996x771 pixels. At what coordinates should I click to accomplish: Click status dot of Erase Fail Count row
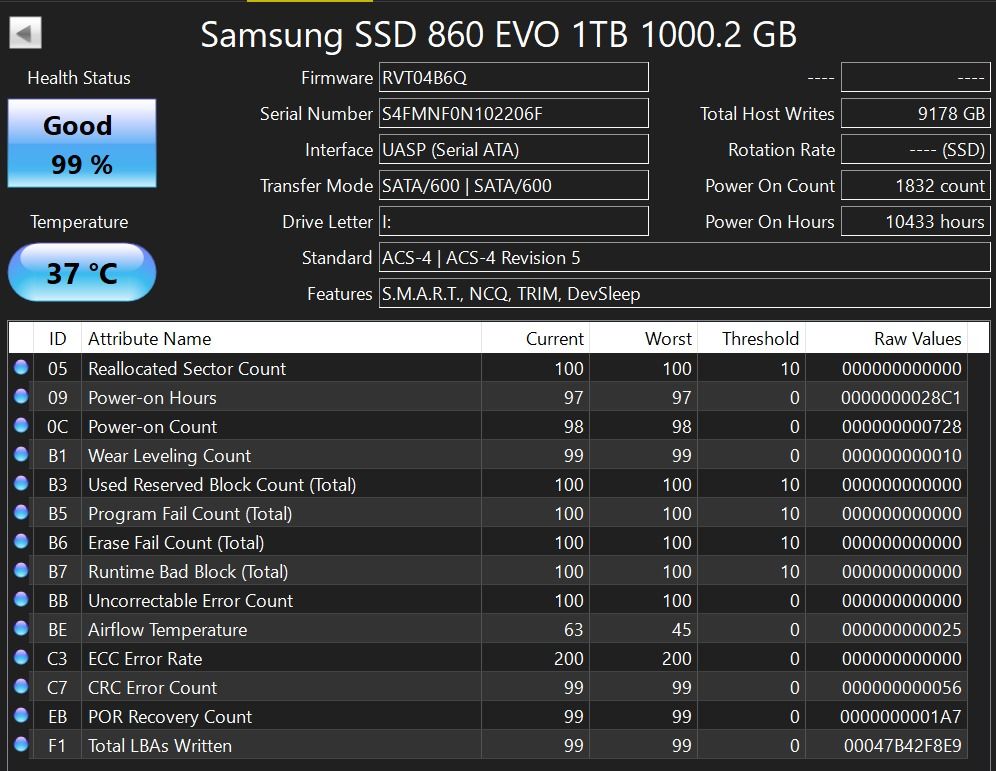(21, 541)
